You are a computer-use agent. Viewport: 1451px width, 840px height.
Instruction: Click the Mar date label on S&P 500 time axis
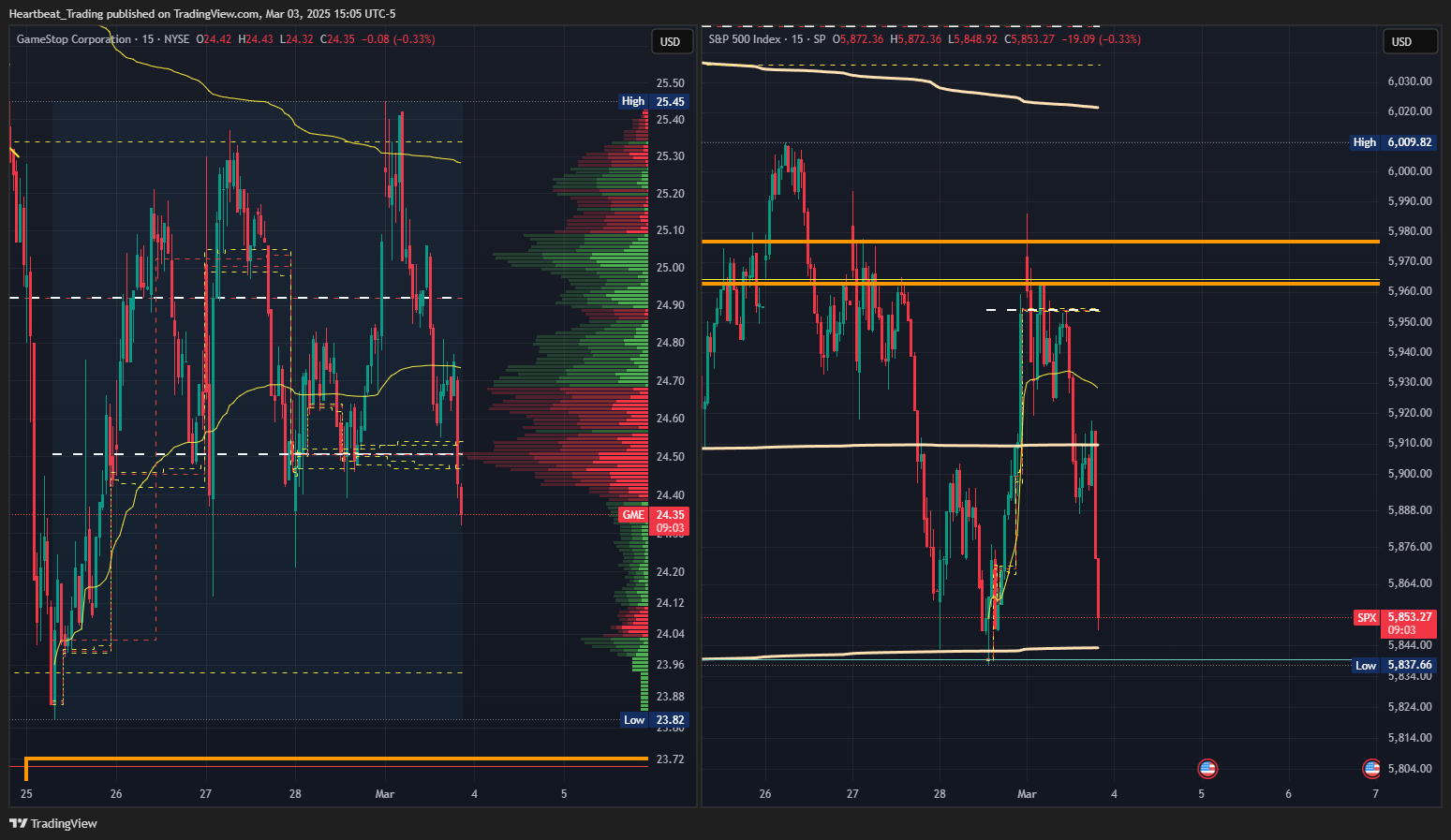point(1027,794)
